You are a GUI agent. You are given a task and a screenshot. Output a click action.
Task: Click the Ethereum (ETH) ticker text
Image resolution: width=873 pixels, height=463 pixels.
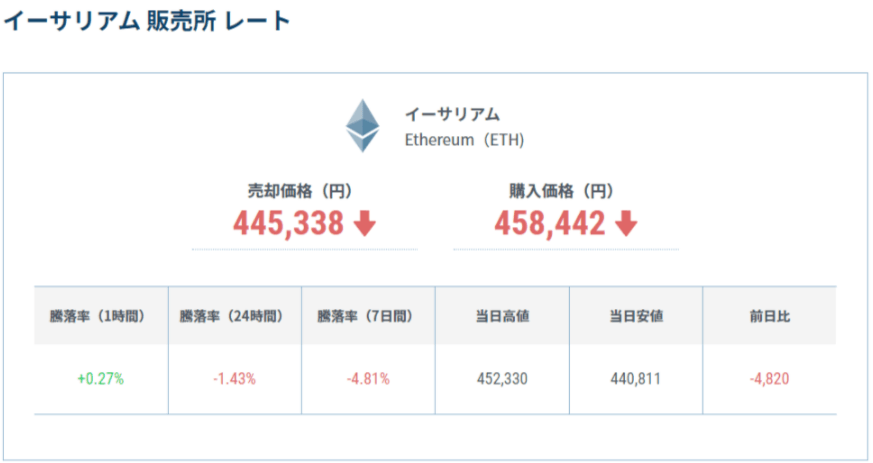coord(464,140)
